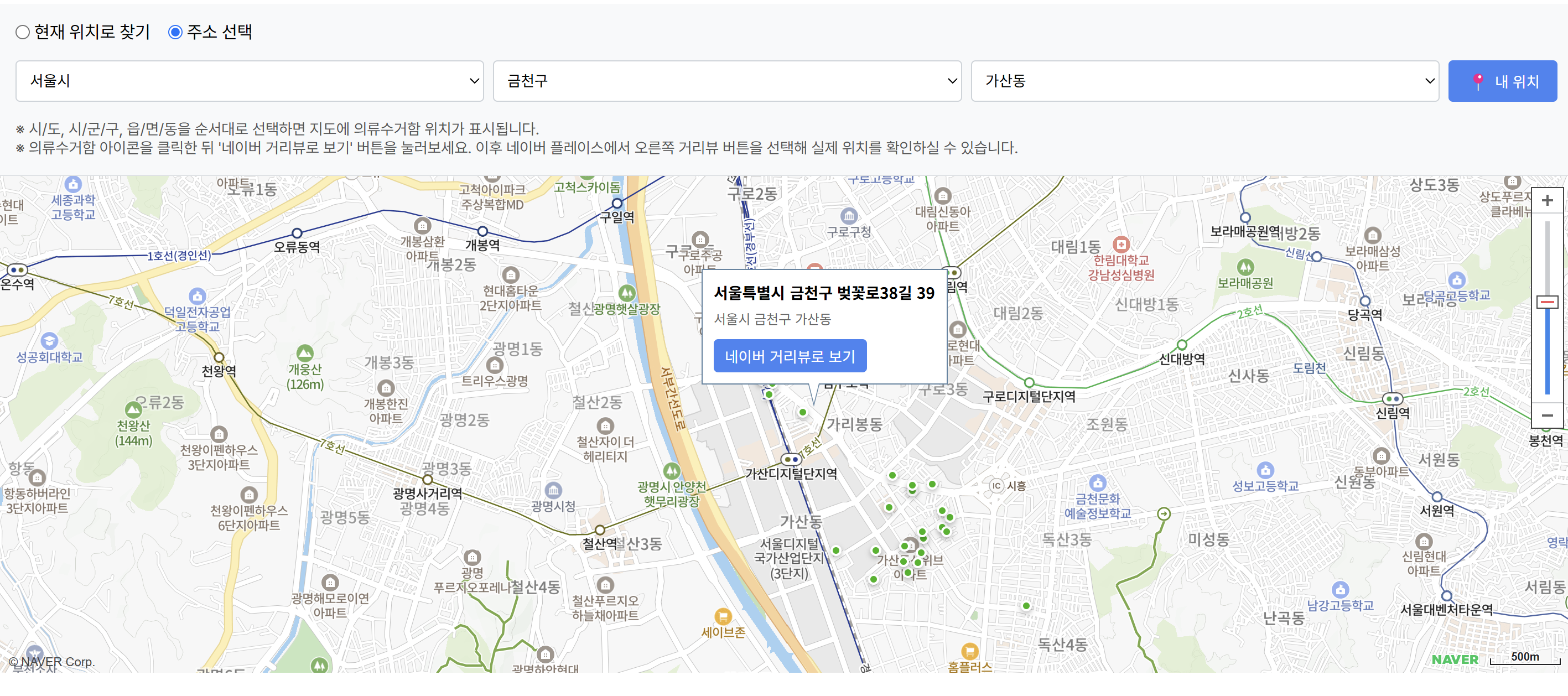
Task: Zoom out with the map minus button
Action: point(1546,415)
